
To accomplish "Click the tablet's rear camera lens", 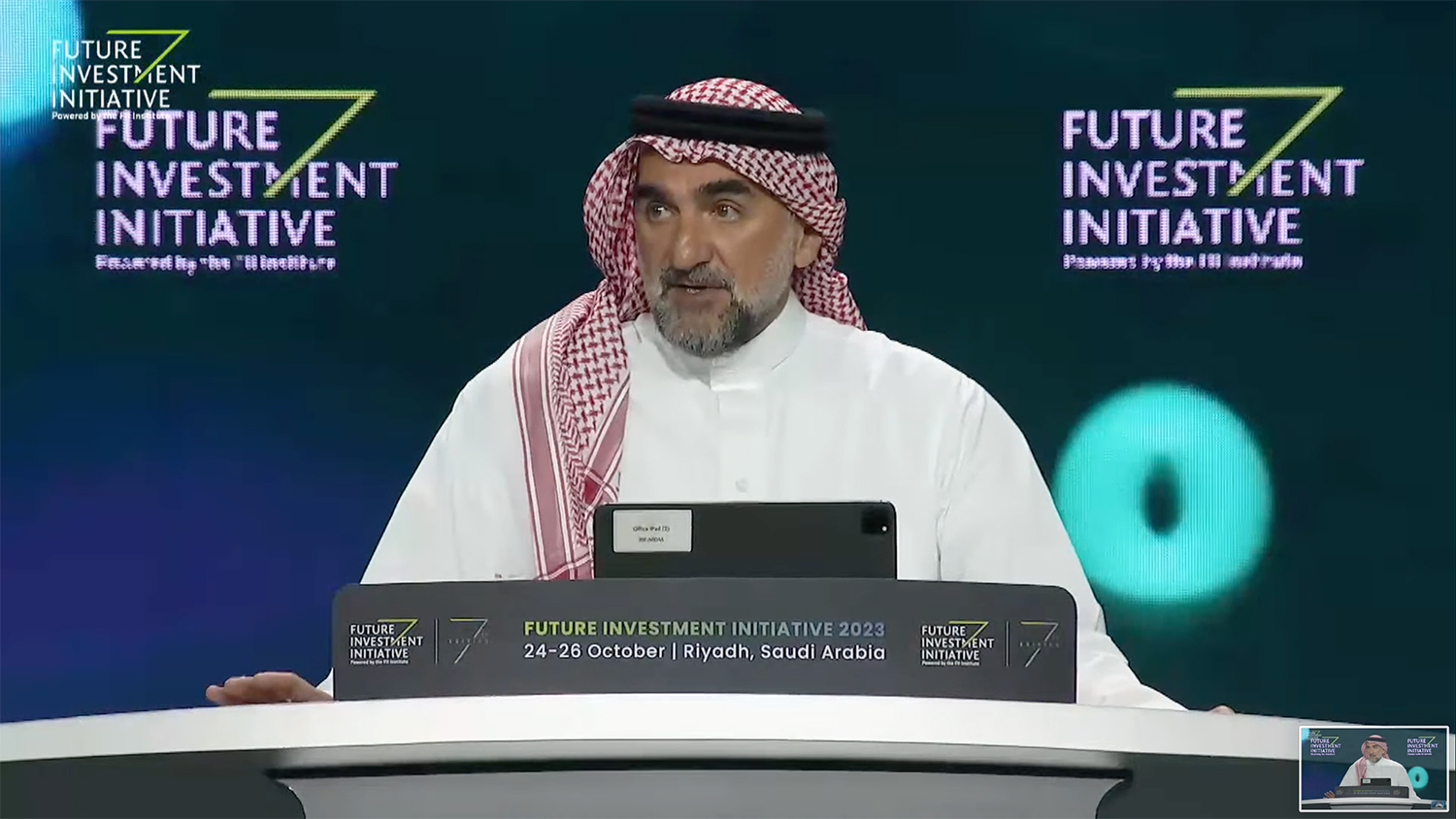I will click(x=876, y=528).
